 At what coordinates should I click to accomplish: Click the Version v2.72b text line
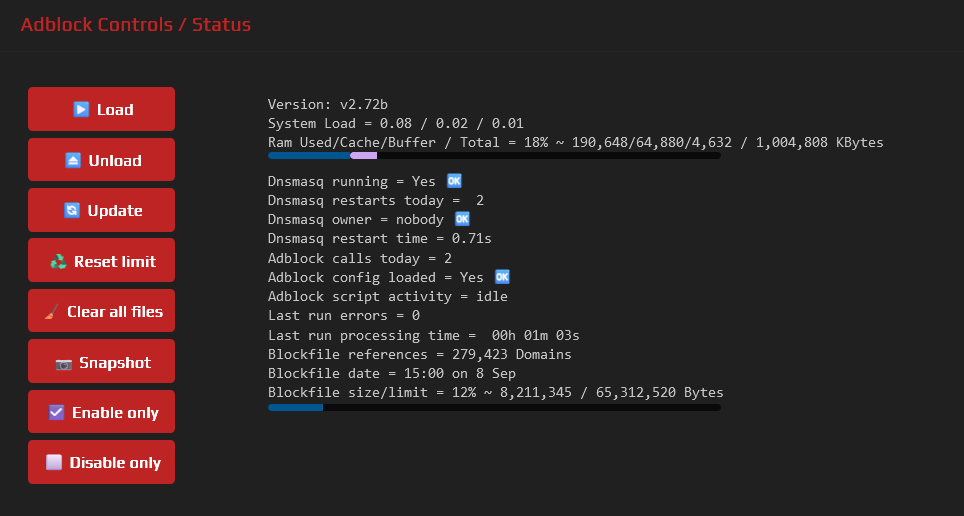click(328, 104)
